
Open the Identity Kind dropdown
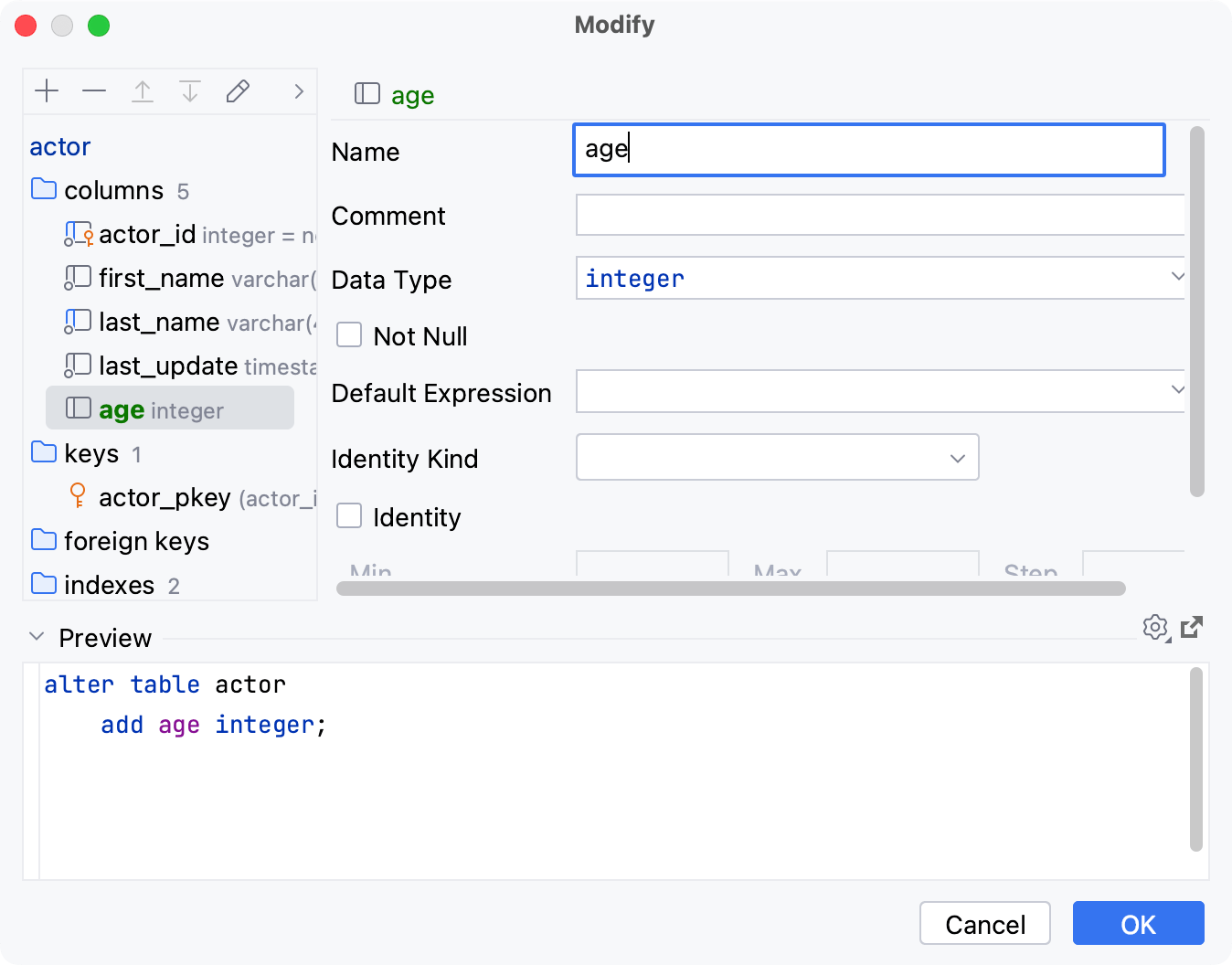point(957,457)
